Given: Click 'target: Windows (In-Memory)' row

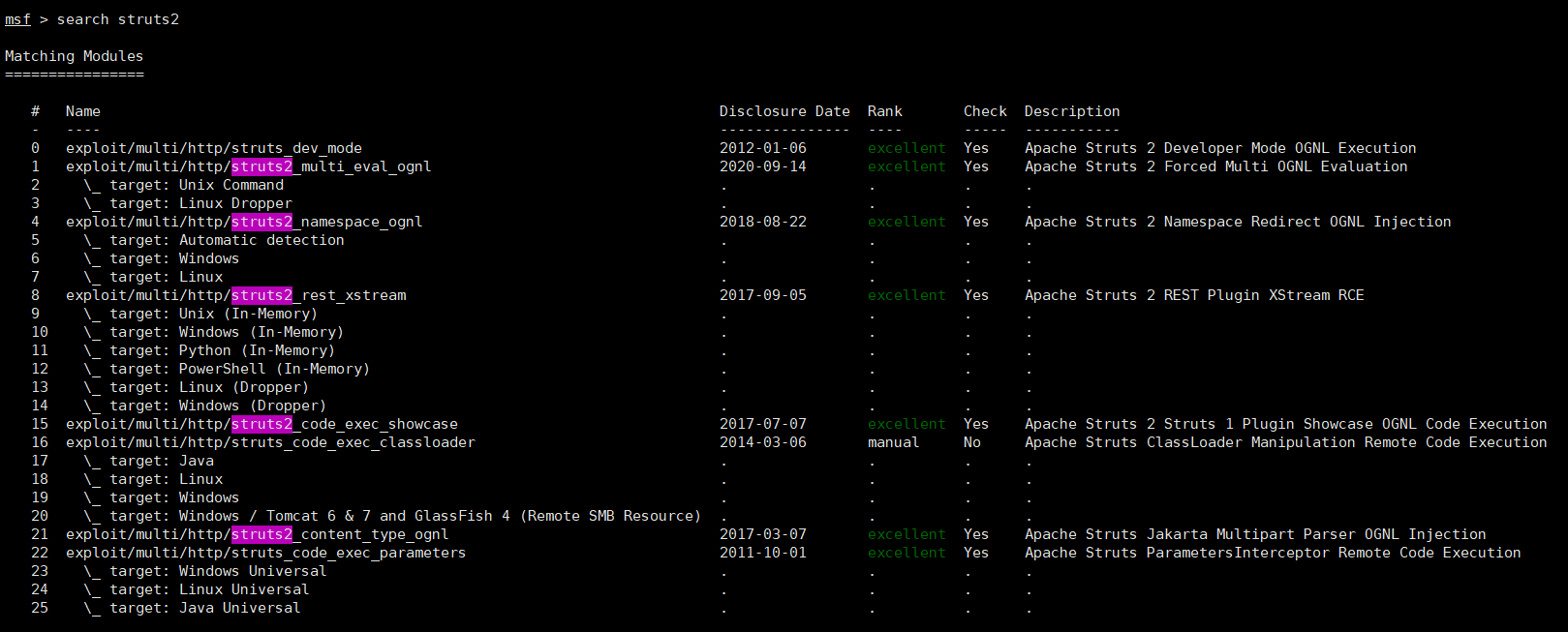Looking at the screenshot, I should click(214, 332).
